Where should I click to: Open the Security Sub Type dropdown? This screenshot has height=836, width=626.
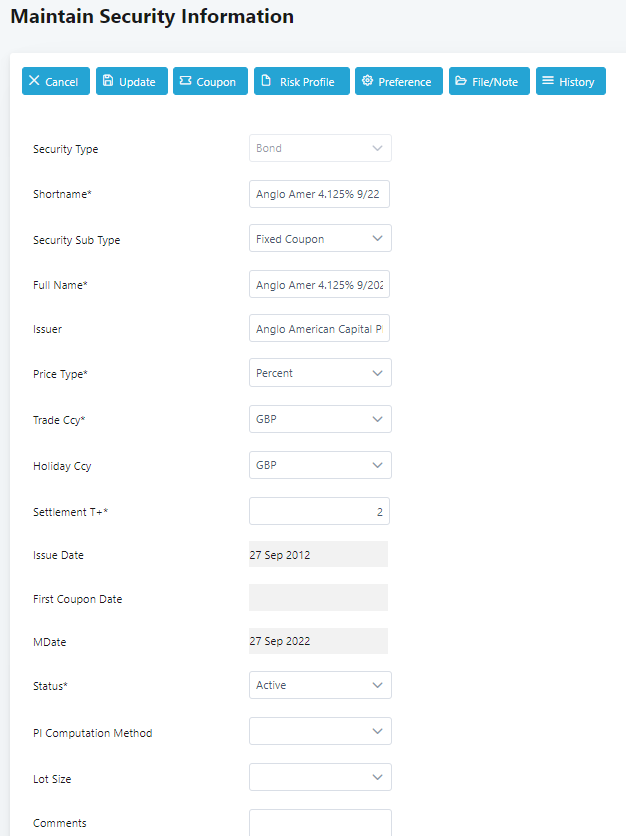tap(320, 239)
